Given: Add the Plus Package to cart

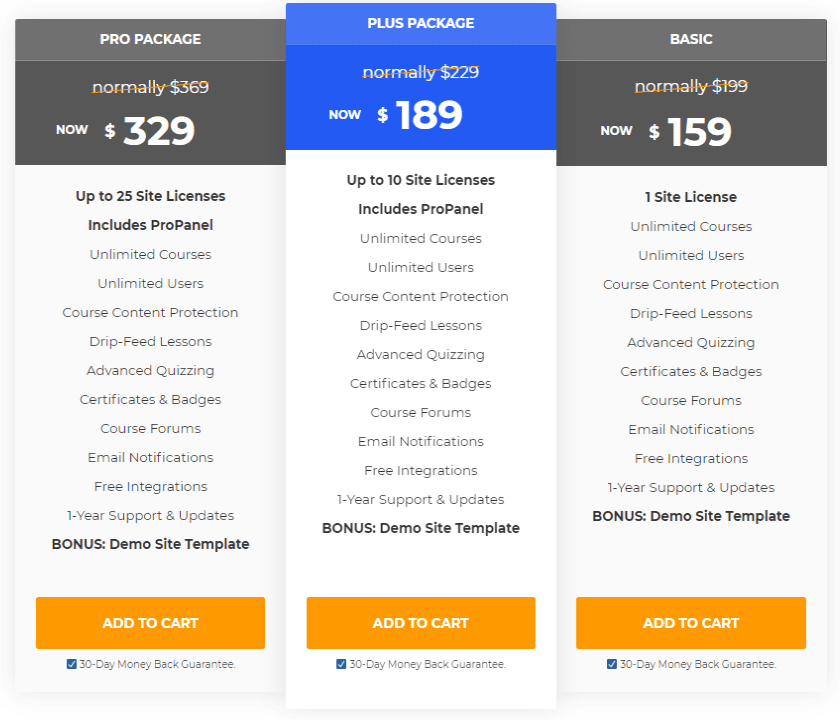Looking at the screenshot, I should 420,623.
